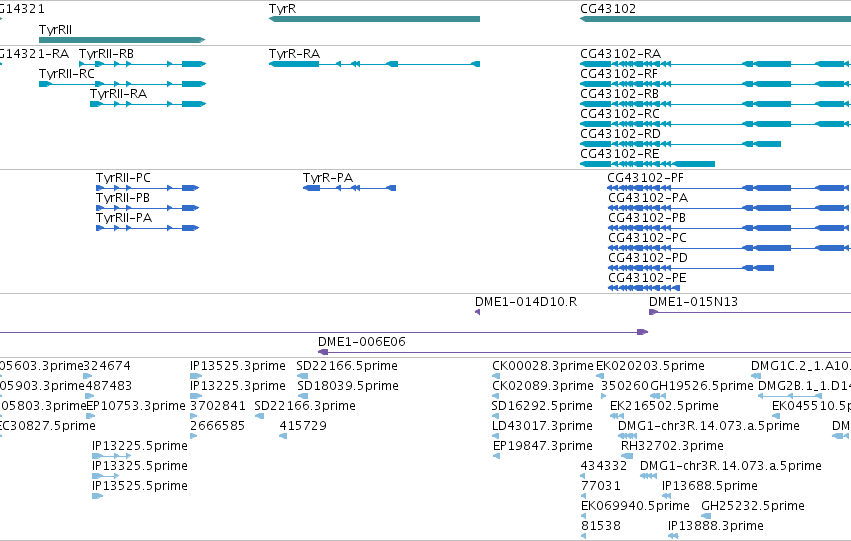Select the DME1-014D10.R clone label
Viewport: 851px width, 541px height.
526,302
